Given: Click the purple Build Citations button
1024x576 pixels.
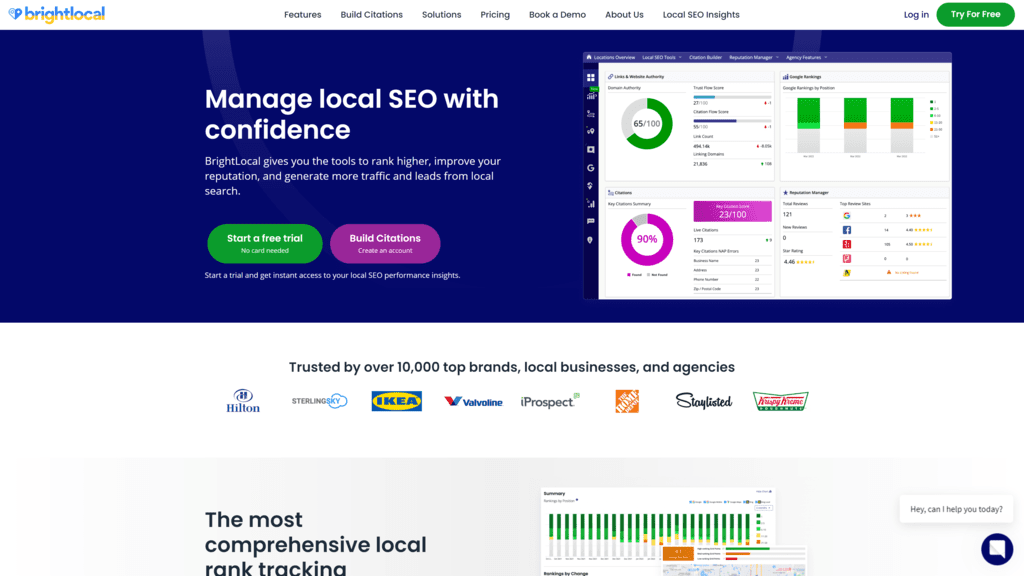Looking at the screenshot, I should pyautogui.click(x=385, y=244).
